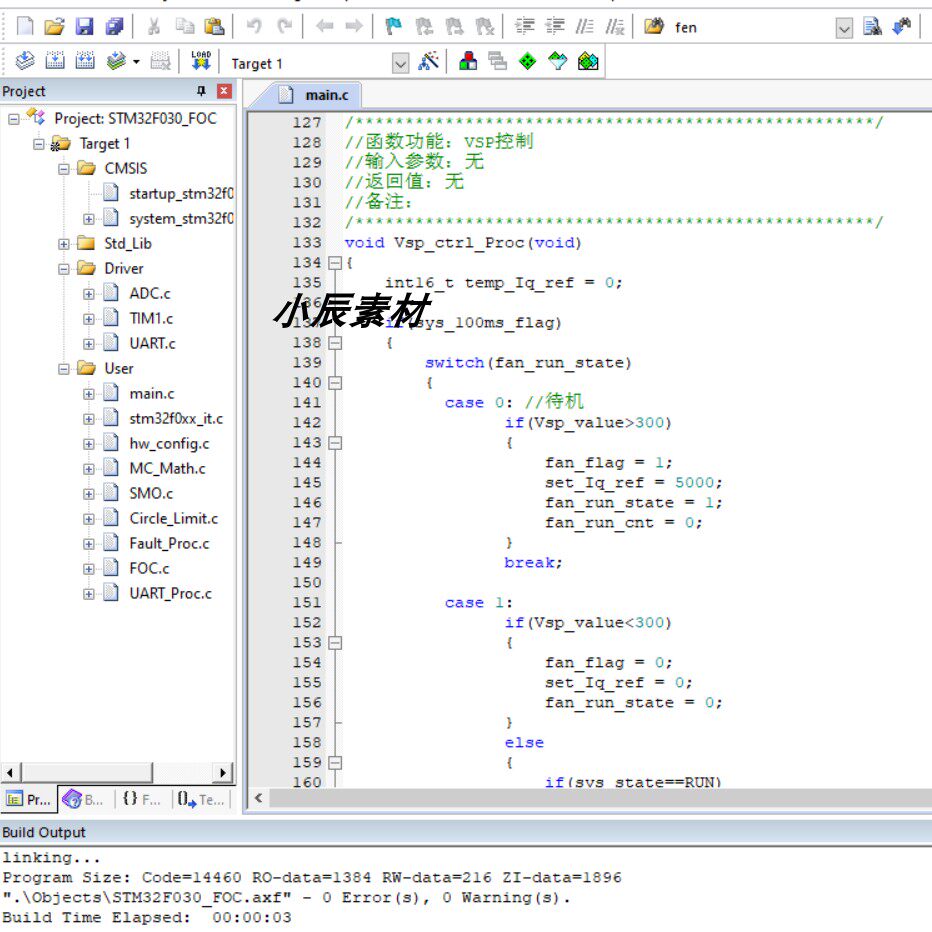The image size is (932, 932).
Task: Translate the current file
Action: click(25, 61)
